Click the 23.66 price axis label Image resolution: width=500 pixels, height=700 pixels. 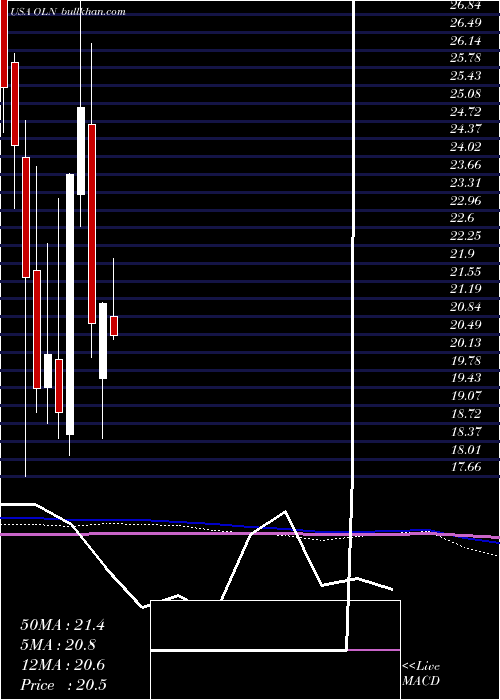click(x=466, y=165)
